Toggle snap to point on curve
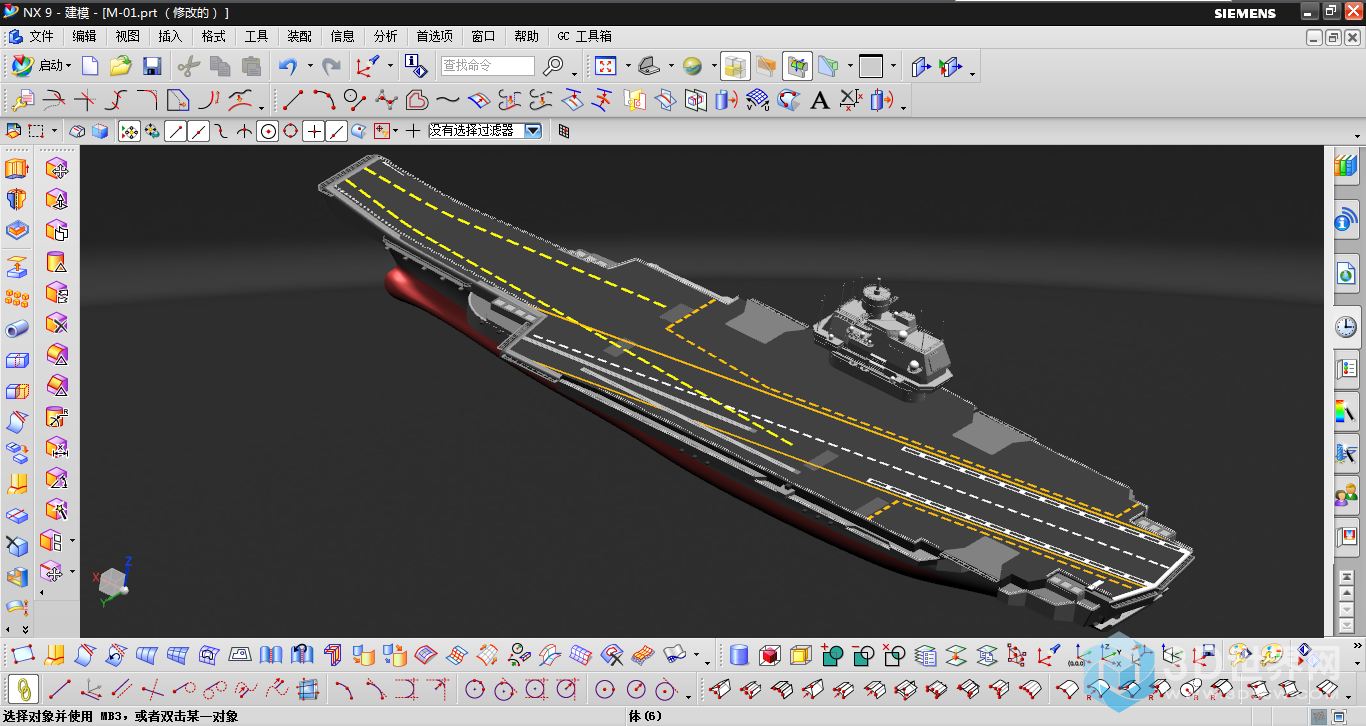Screen dimensions: 1366x726 tap(337, 131)
